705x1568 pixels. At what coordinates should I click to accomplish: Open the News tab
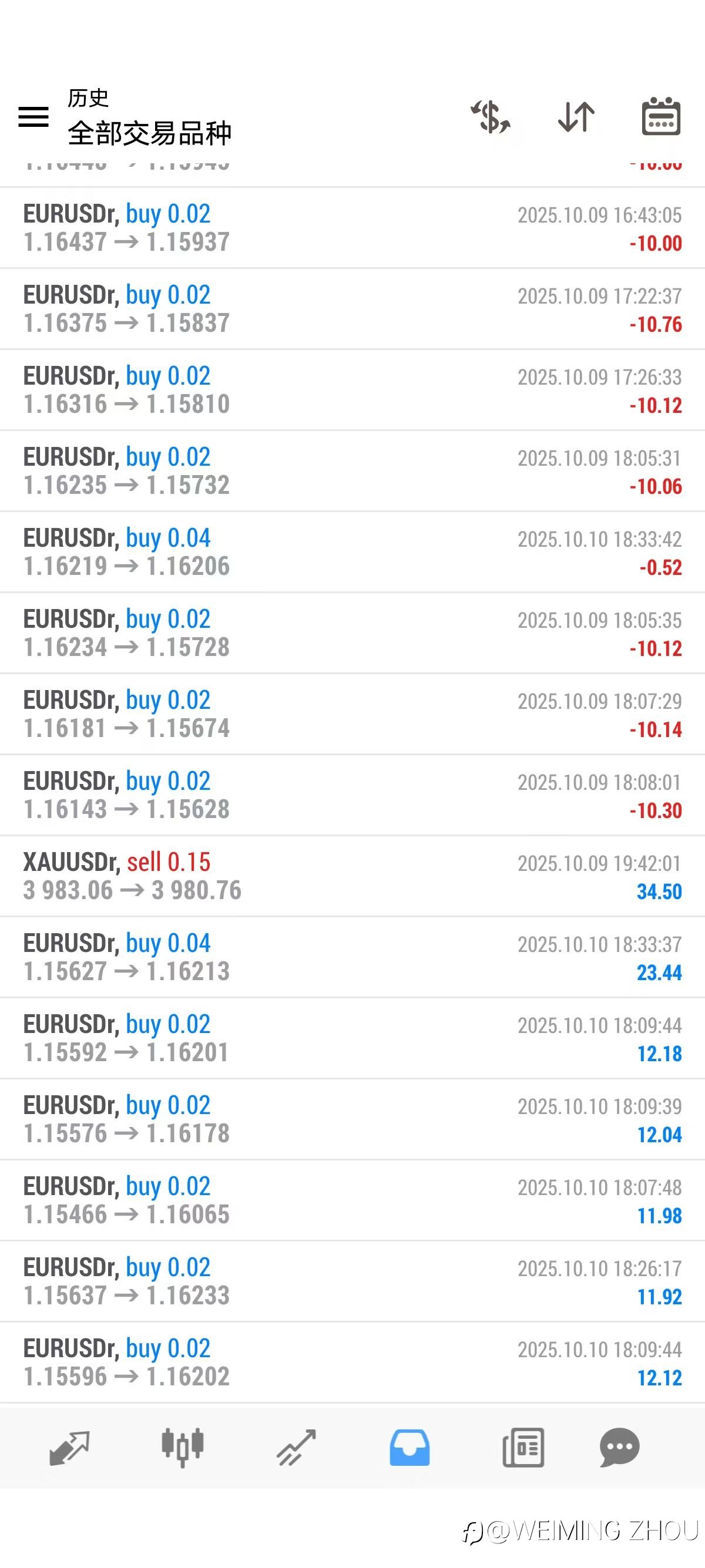(523, 1448)
